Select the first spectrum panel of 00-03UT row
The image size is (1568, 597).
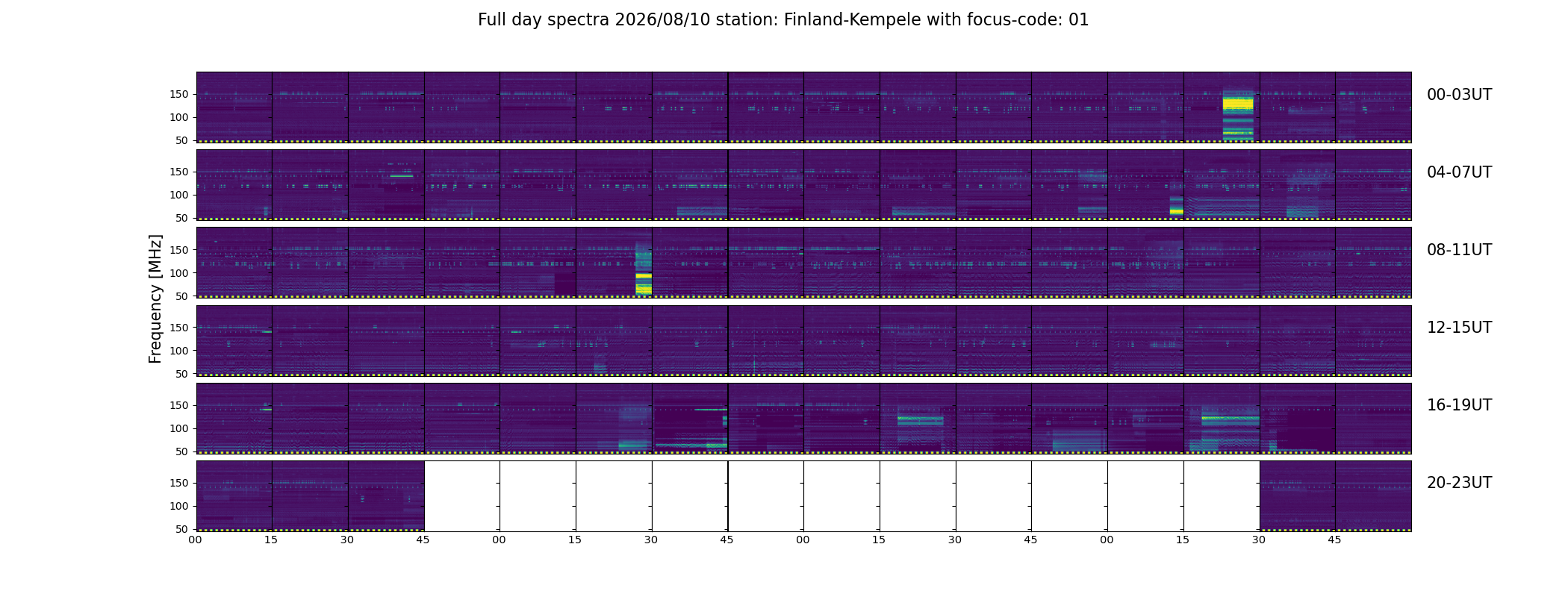tap(234, 107)
